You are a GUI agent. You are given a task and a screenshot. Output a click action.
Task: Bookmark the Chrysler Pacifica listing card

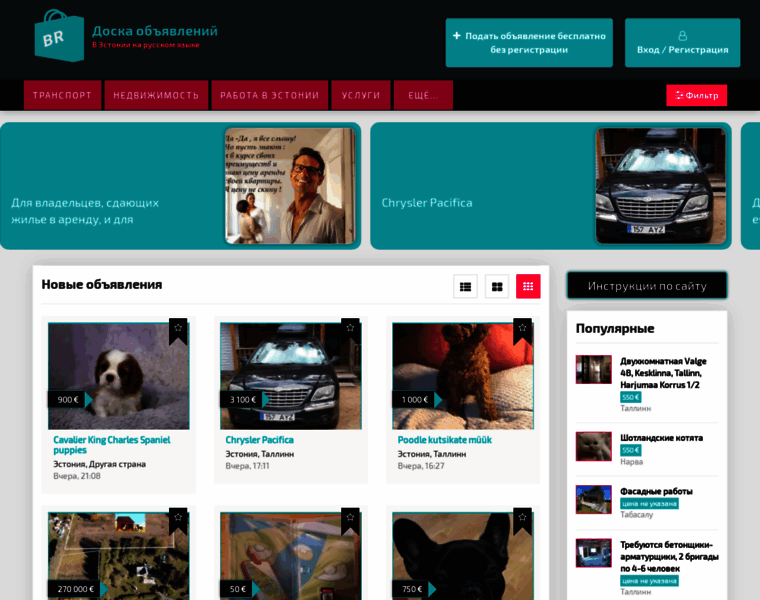pos(350,331)
